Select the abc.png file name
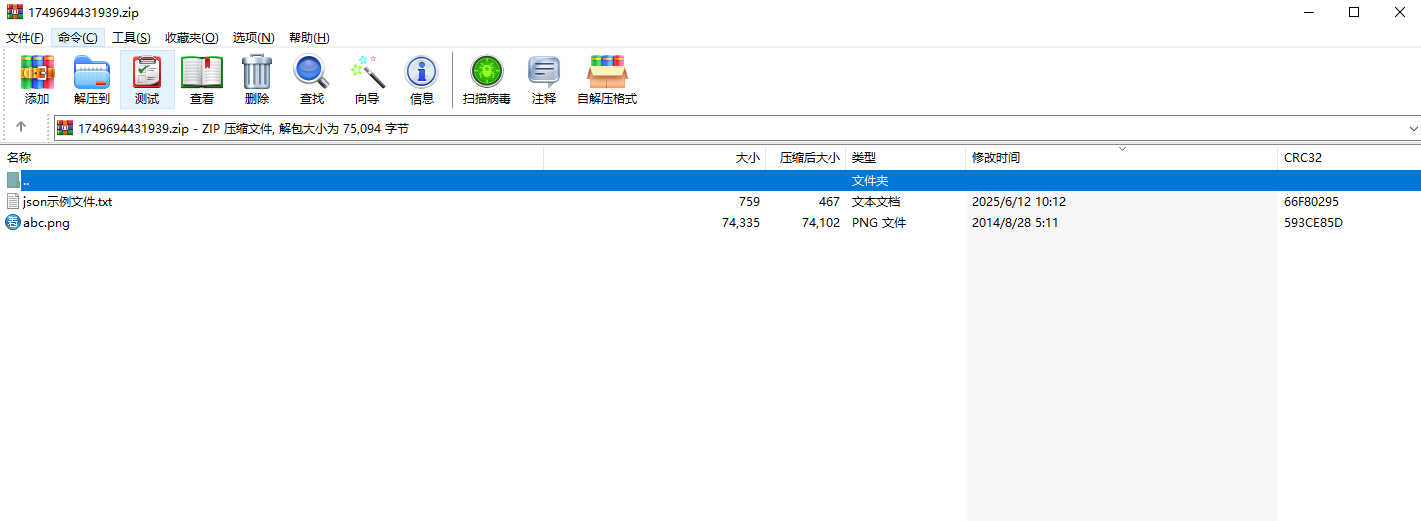The height and width of the screenshot is (521, 1421). pos(46,223)
